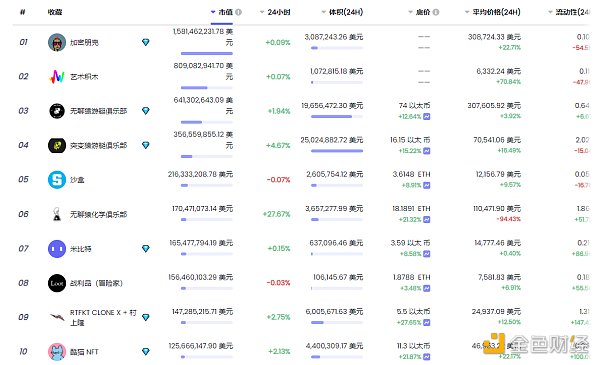Click the 6,005,671.63 美元 volume value
600x365 pixels.
coord(334,311)
